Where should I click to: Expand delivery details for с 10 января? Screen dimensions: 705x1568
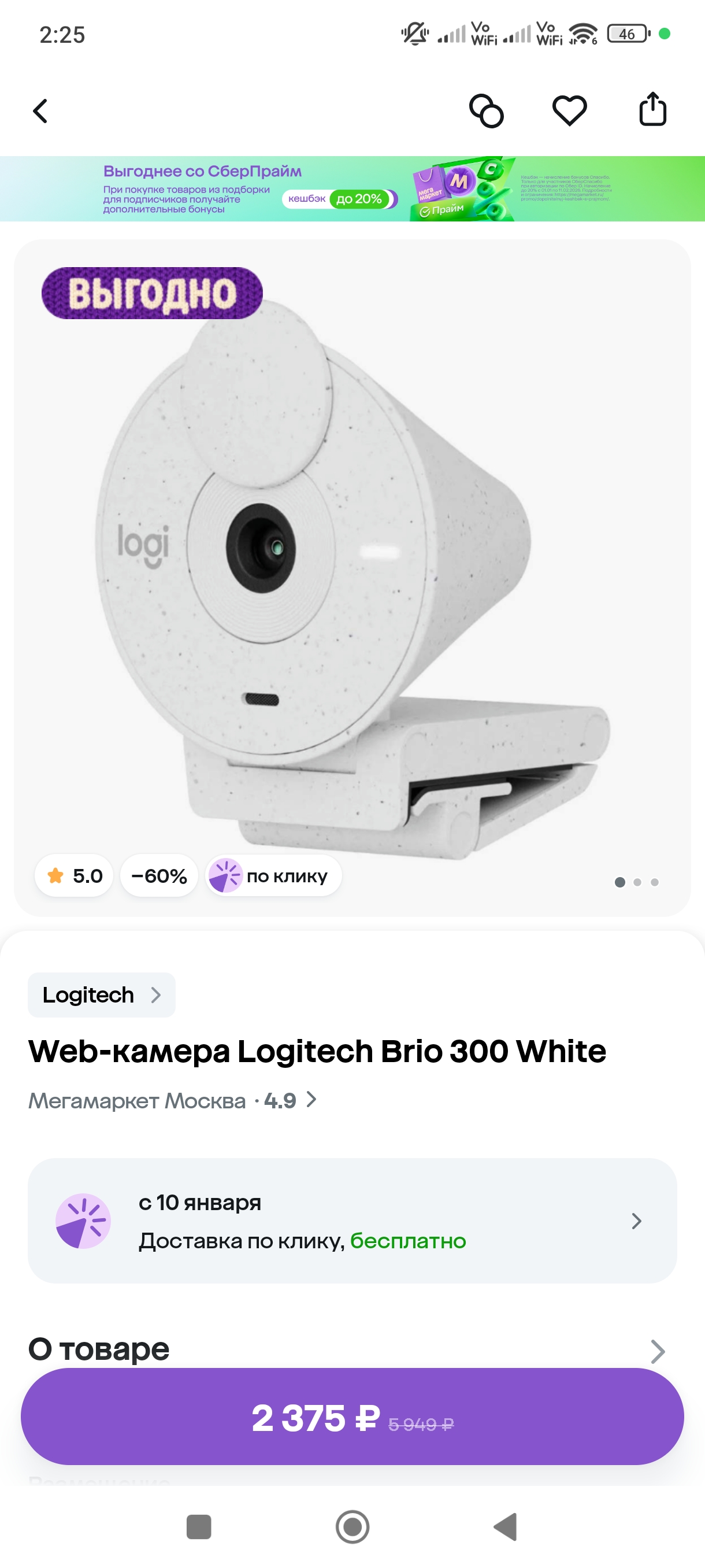pyautogui.click(x=352, y=1221)
